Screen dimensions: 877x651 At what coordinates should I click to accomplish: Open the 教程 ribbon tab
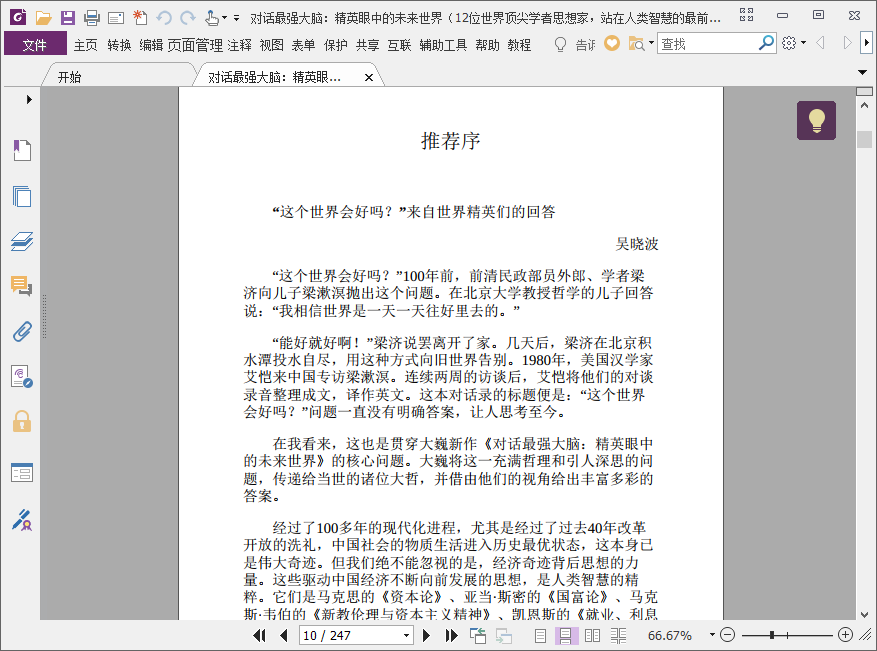pyautogui.click(x=519, y=45)
